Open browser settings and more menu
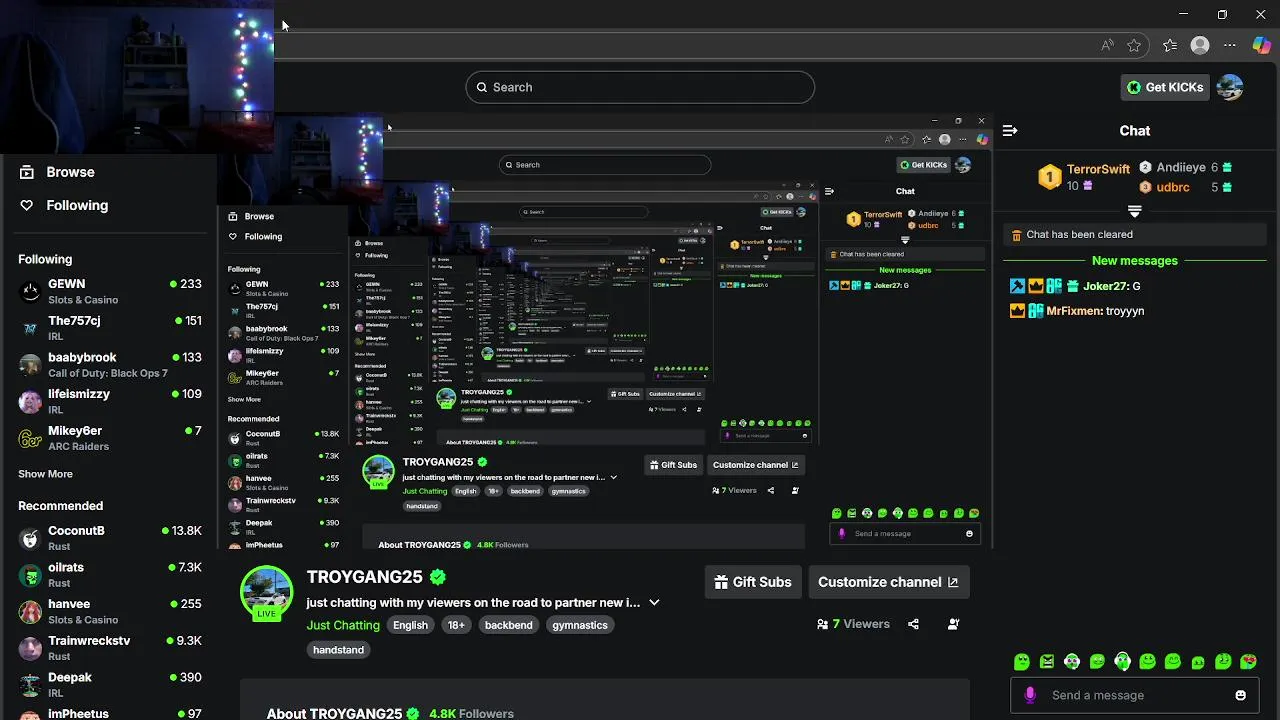The width and height of the screenshot is (1280, 720). click(x=1230, y=45)
